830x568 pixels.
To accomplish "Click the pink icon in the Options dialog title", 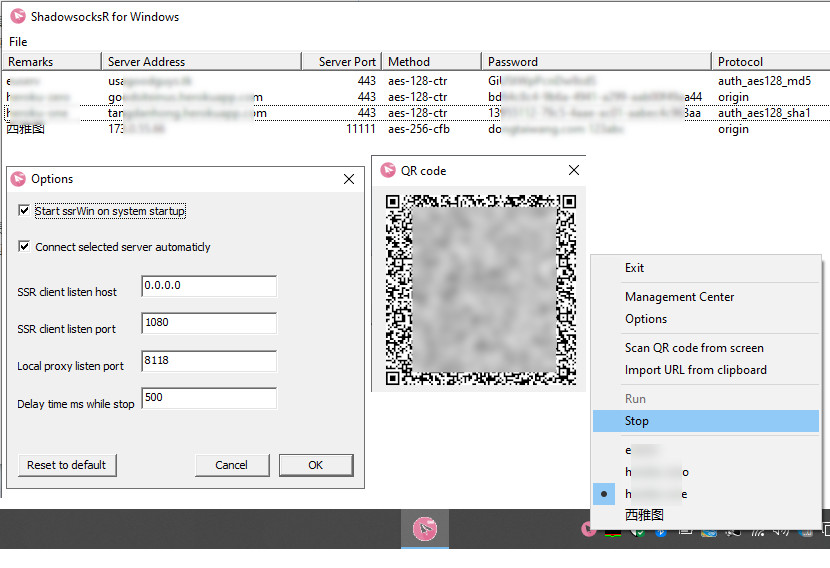I will [18, 179].
